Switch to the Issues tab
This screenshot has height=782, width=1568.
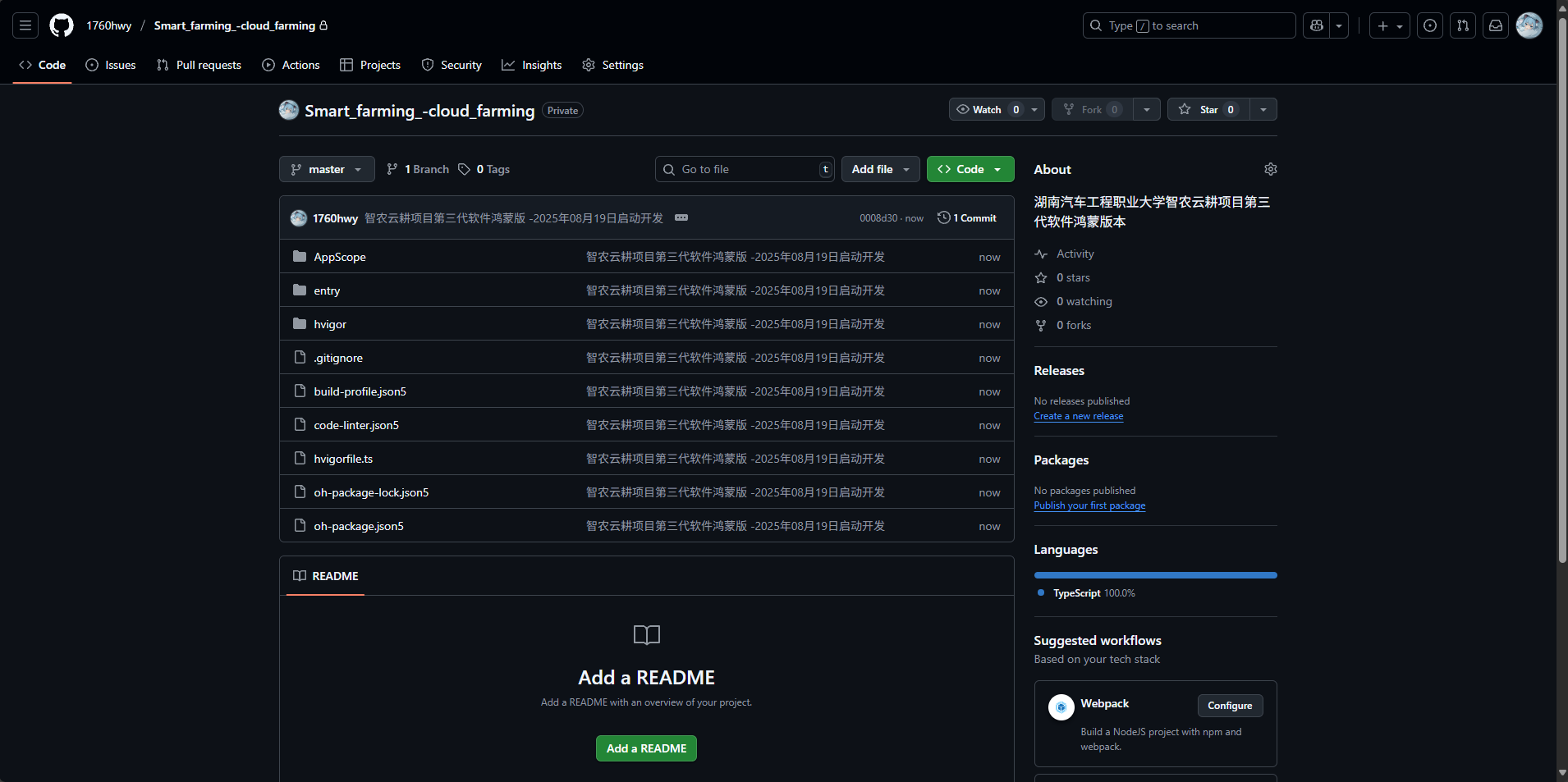click(x=111, y=65)
